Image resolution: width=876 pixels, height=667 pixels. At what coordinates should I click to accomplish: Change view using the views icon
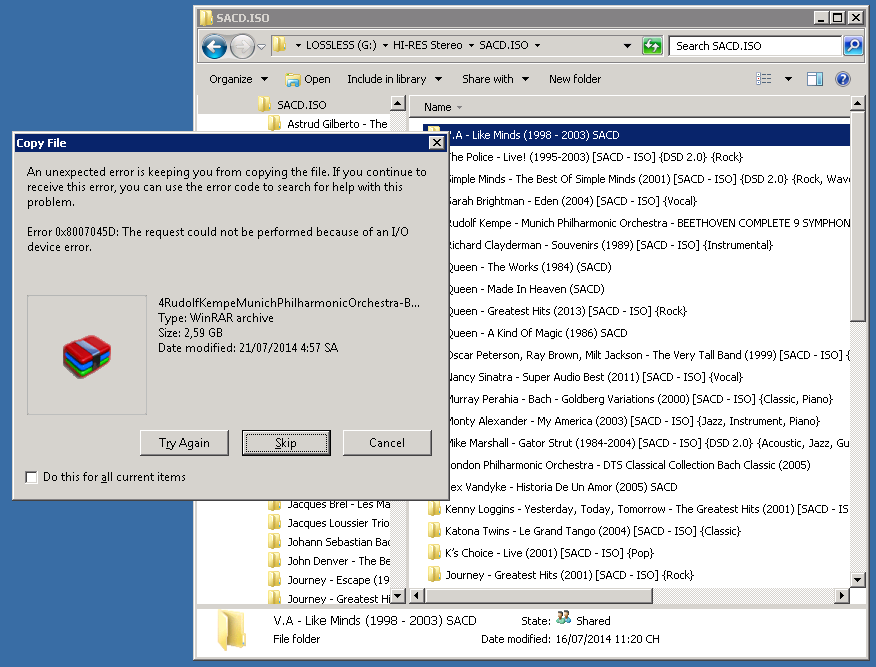764,79
